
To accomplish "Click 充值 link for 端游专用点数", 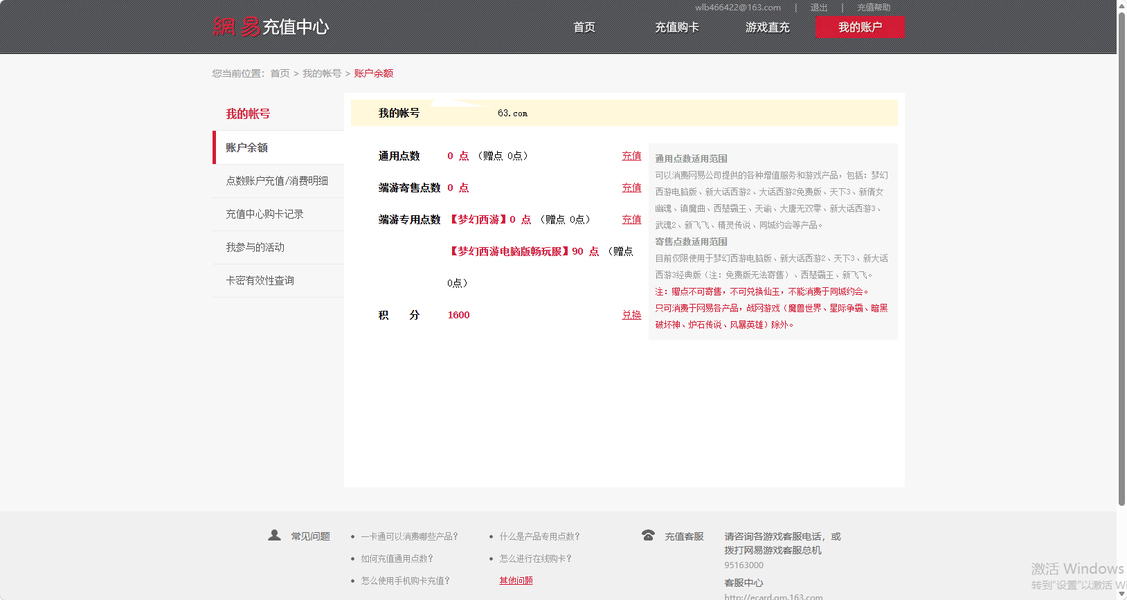I will click(x=631, y=219).
